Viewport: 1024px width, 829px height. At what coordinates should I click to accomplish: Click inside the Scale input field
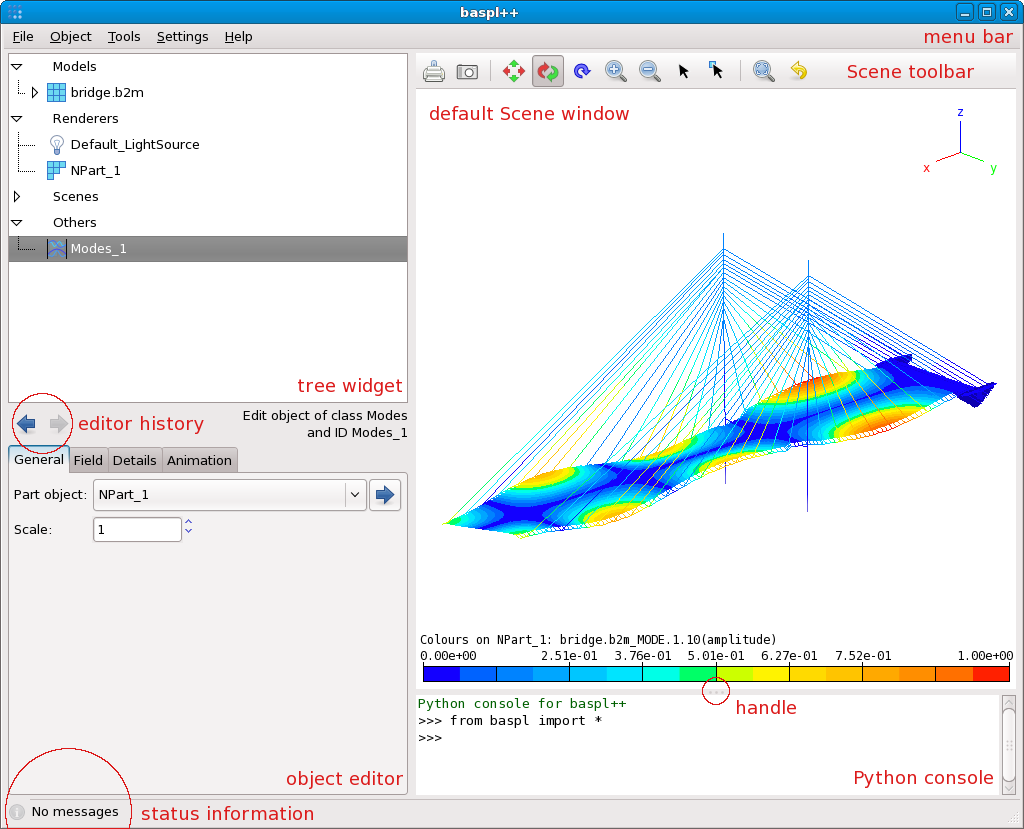(x=137, y=529)
